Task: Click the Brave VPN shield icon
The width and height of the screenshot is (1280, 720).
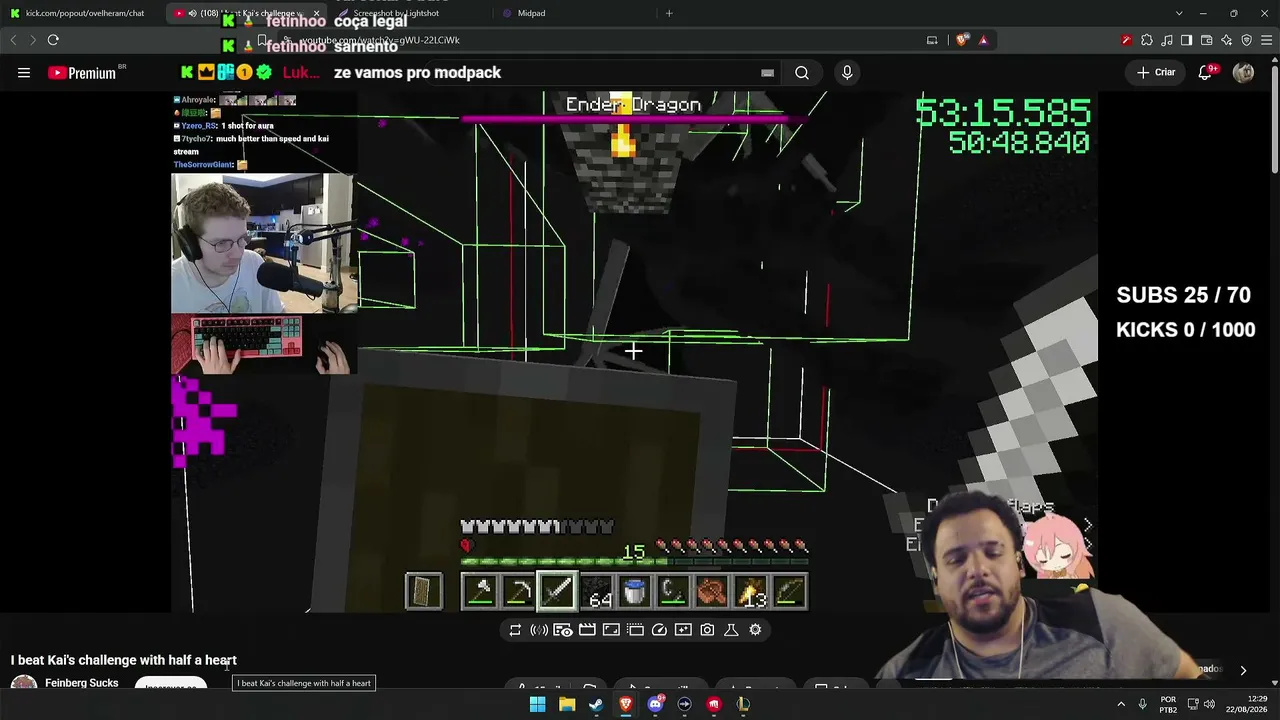Action: click(1246, 40)
